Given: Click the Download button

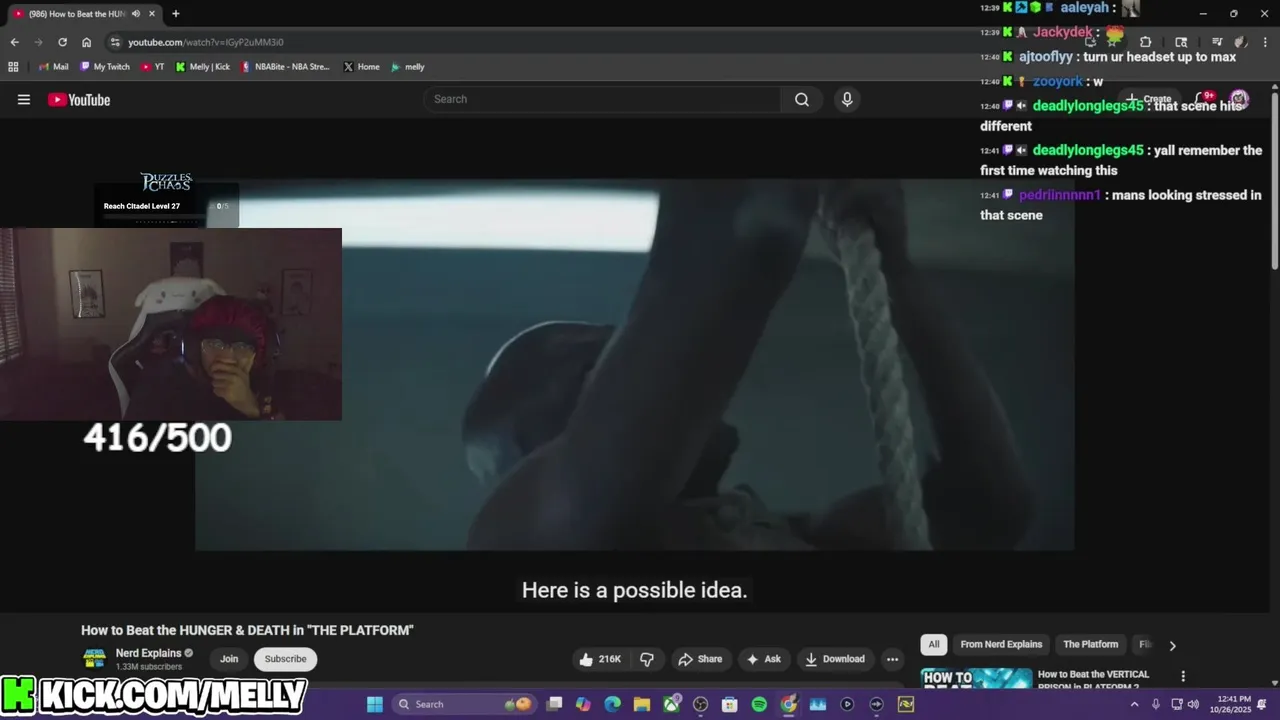Looking at the screenshot, I should [835, 659].
